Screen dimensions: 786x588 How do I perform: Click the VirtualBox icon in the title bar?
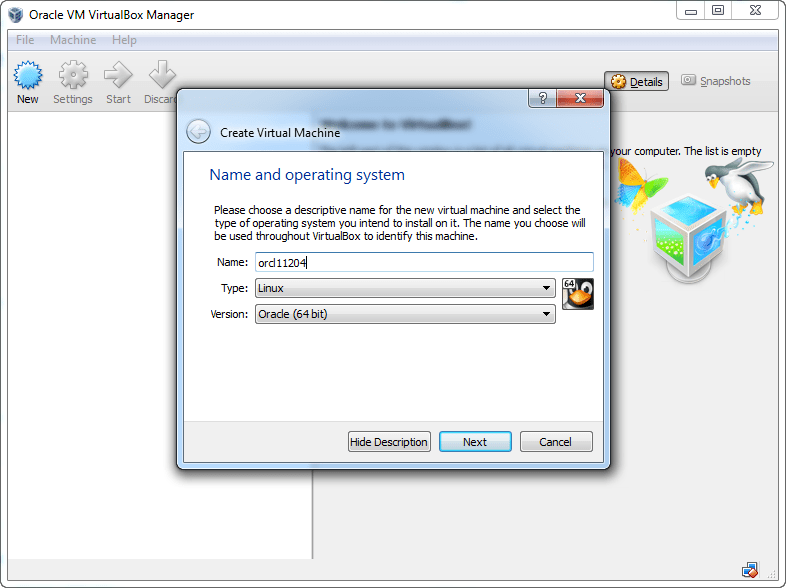tap(16, 15)
